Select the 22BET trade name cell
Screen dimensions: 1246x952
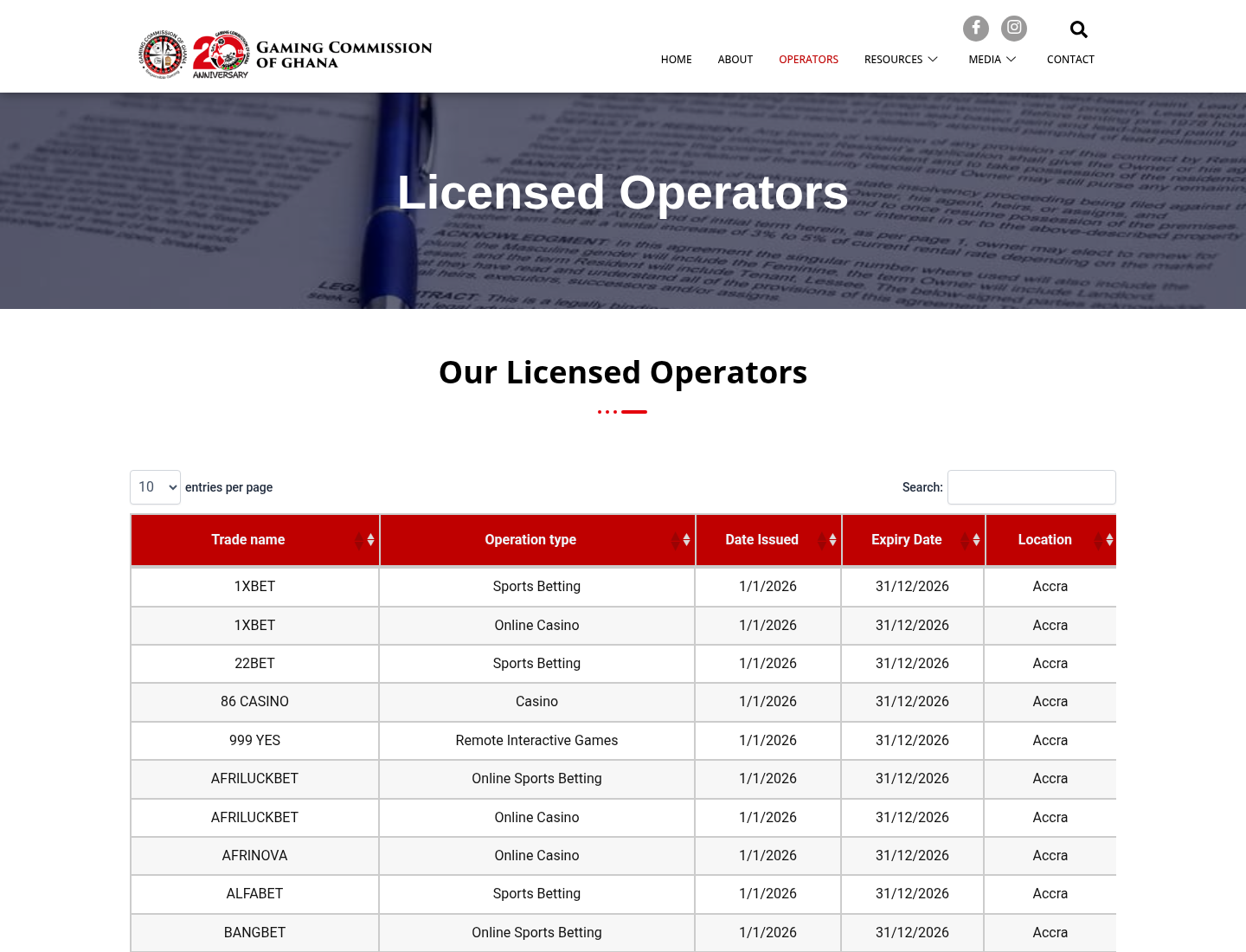254,664
